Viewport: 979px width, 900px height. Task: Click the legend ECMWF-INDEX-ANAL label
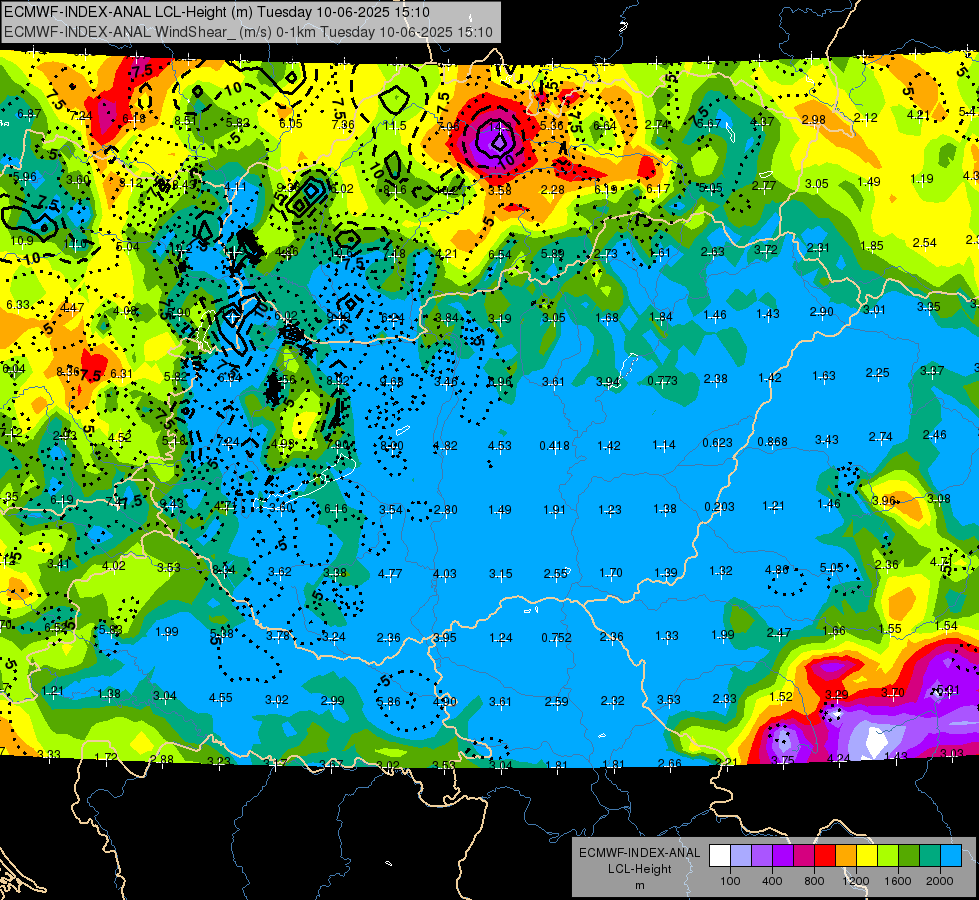(639, 853)
